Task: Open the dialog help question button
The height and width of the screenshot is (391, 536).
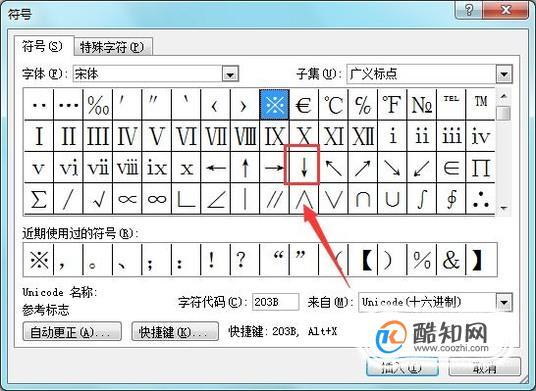Action: [469, 10]
